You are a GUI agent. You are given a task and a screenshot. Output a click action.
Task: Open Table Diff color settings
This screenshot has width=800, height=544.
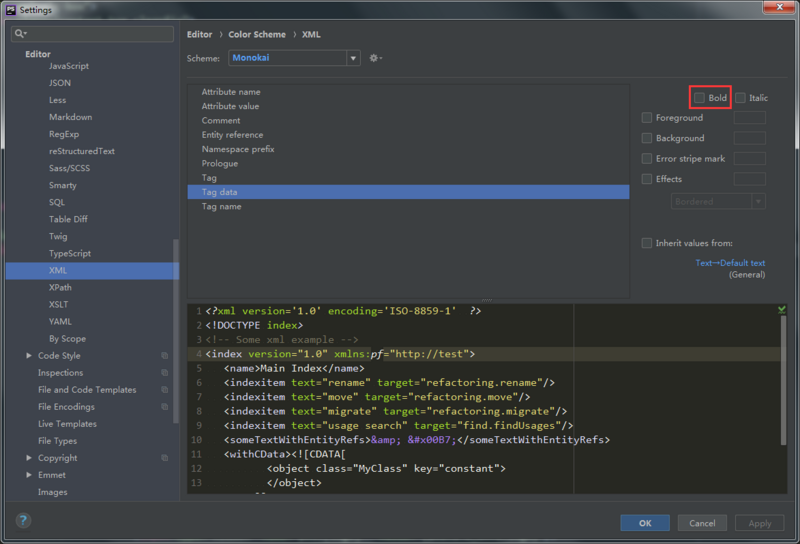68,219
